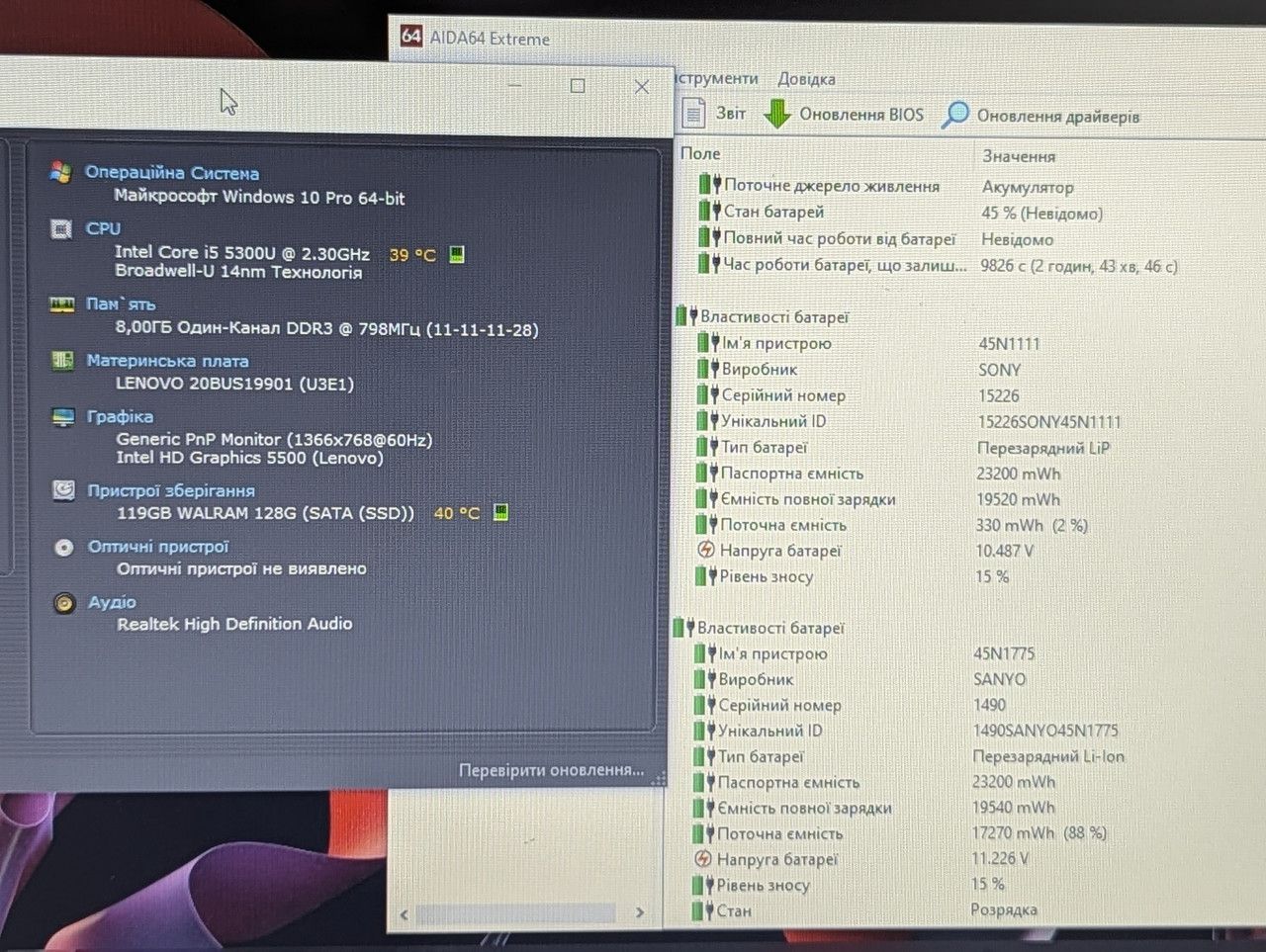This screenshot has width=1266, height=952.
Task: Select the 19540 mWh full charge value
Action: point(1014,808)
